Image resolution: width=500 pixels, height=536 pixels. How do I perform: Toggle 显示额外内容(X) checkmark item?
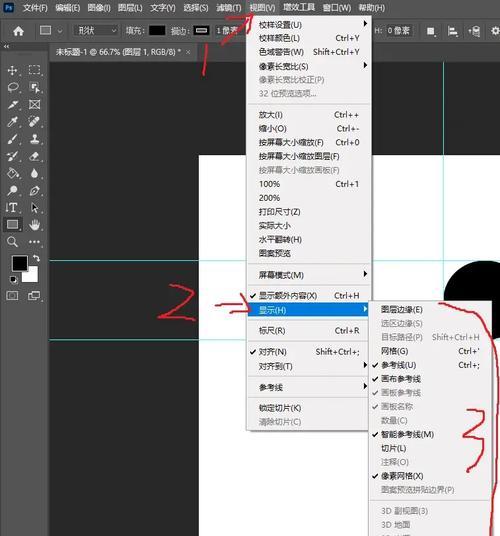coord(308,296)
